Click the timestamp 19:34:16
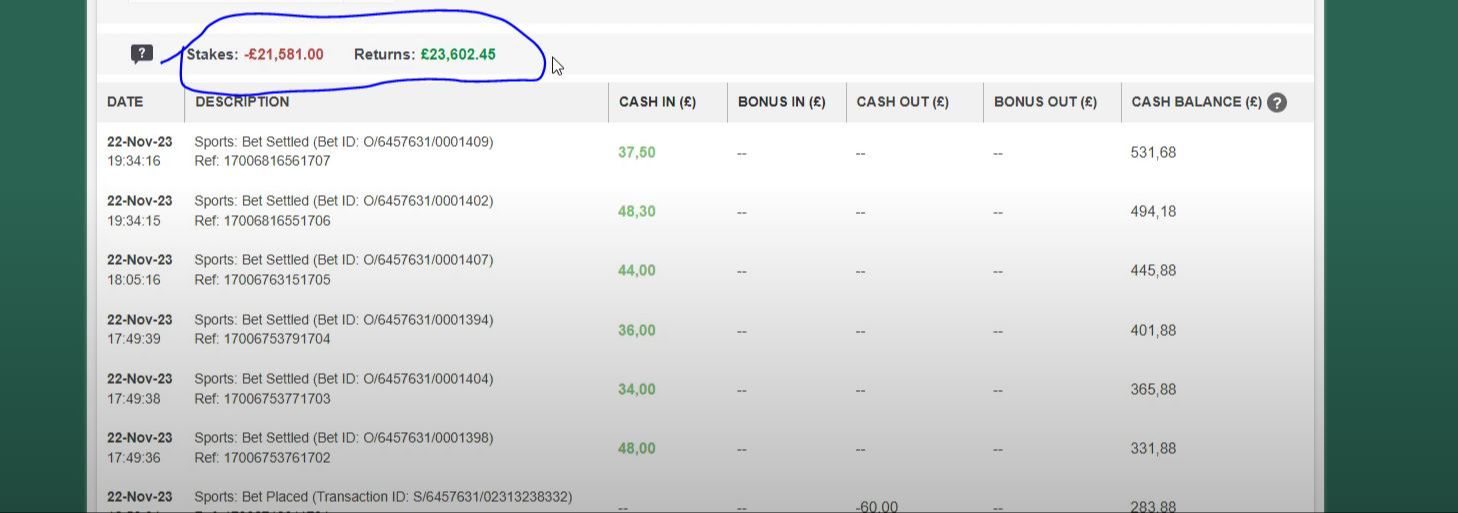1458x513 pixels. [x=134, y=161]
